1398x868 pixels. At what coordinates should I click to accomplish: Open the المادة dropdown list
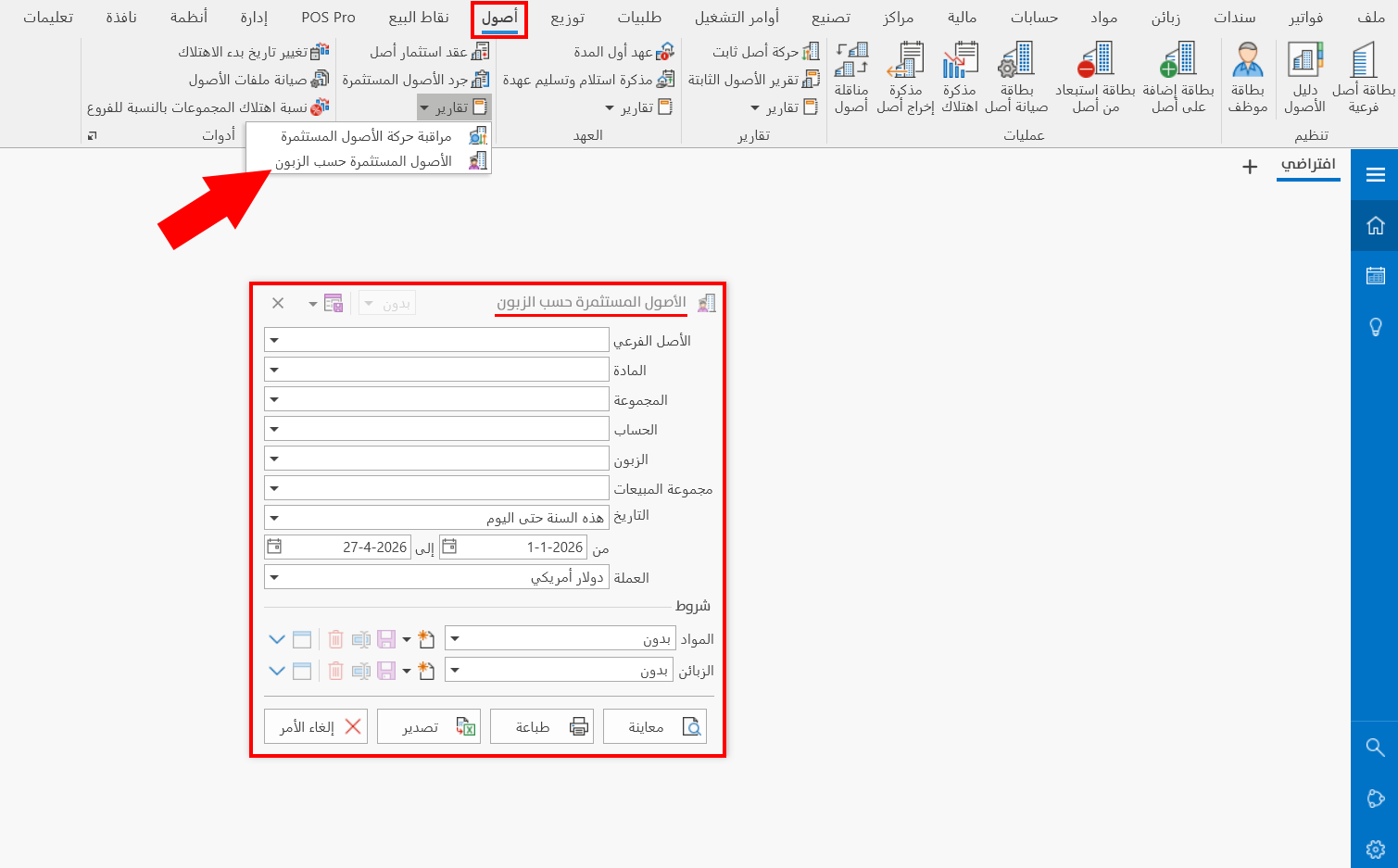(x=274, y=370)
